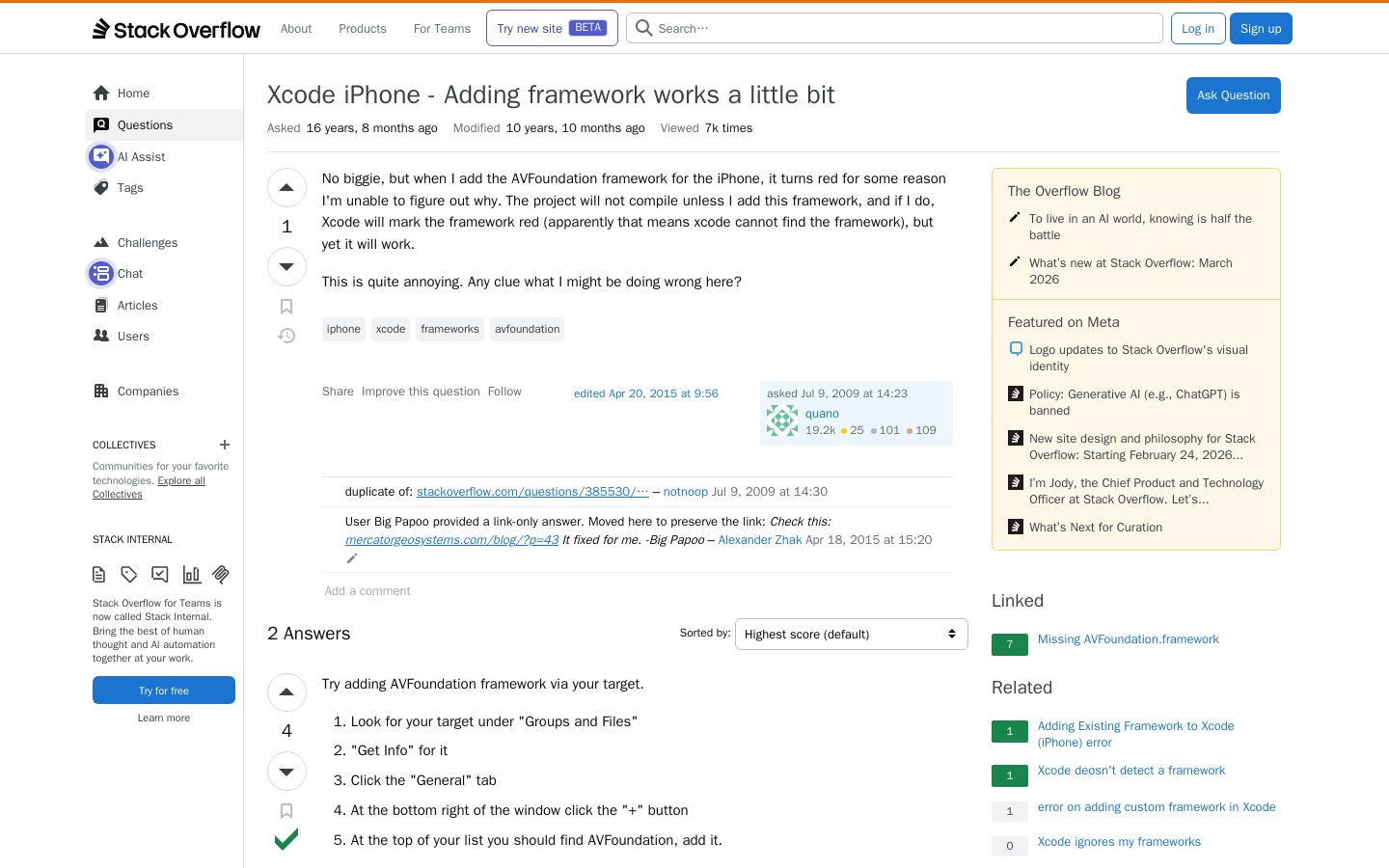This screenshot has height=868, width=1389.
Task: Click the Stack Internal bar chart icon
Action: (191, 575)
